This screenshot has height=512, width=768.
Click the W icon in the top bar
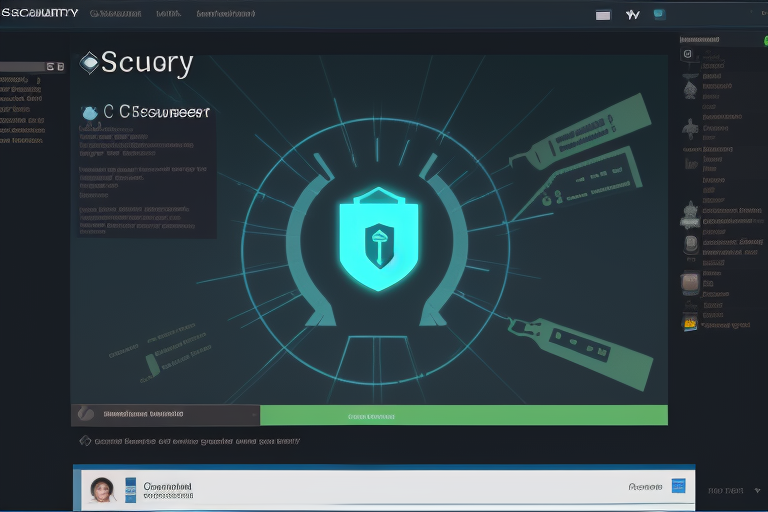(x=632, y=15)
